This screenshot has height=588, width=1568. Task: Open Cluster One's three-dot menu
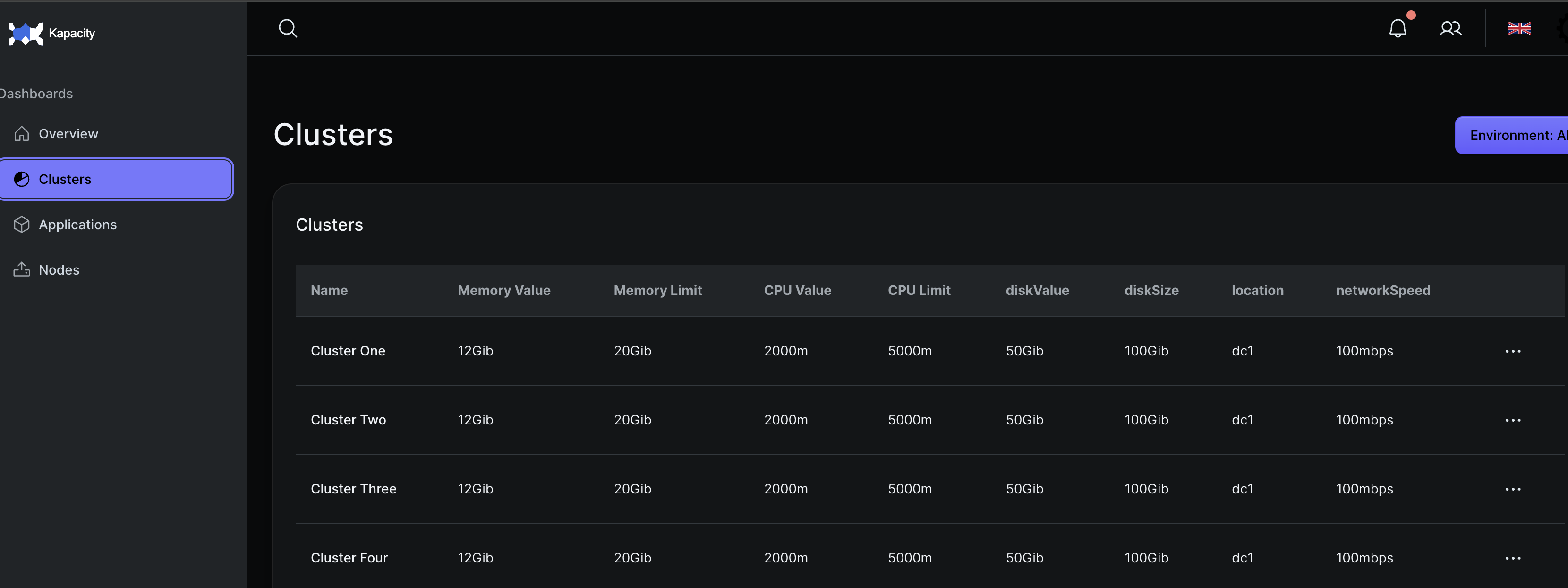click(x=1513, y=351)
